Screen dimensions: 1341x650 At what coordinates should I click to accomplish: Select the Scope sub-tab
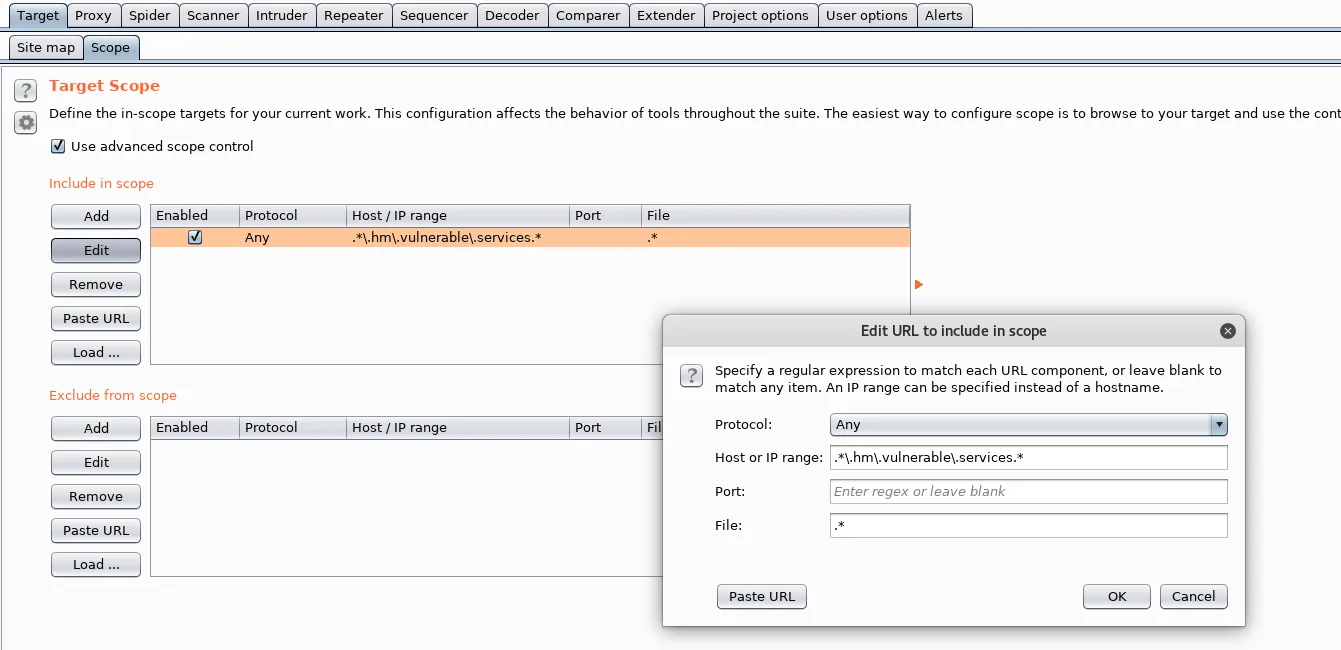(x=110, y=47)
